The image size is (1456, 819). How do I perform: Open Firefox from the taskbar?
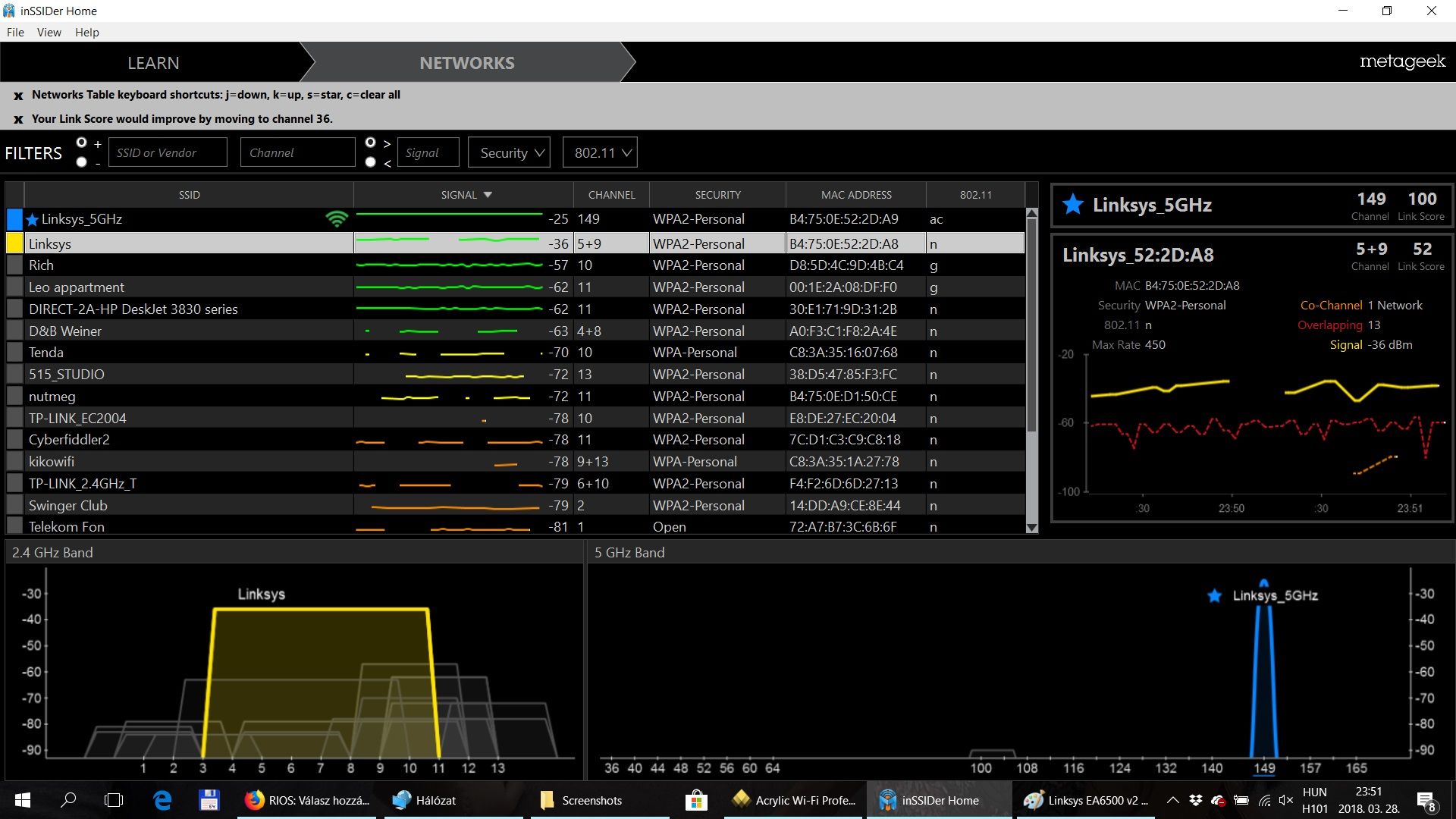pyautogui.click(x=255, y=800)
